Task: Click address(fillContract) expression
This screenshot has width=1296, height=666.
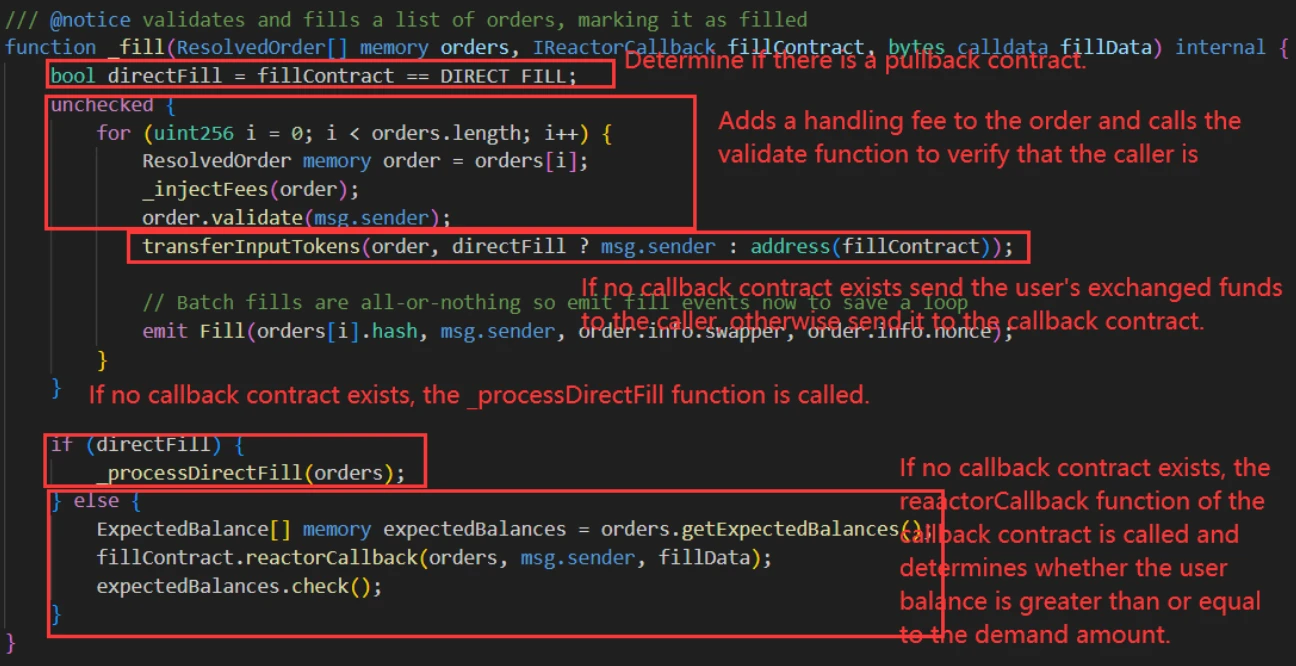Action: point(872,246)
